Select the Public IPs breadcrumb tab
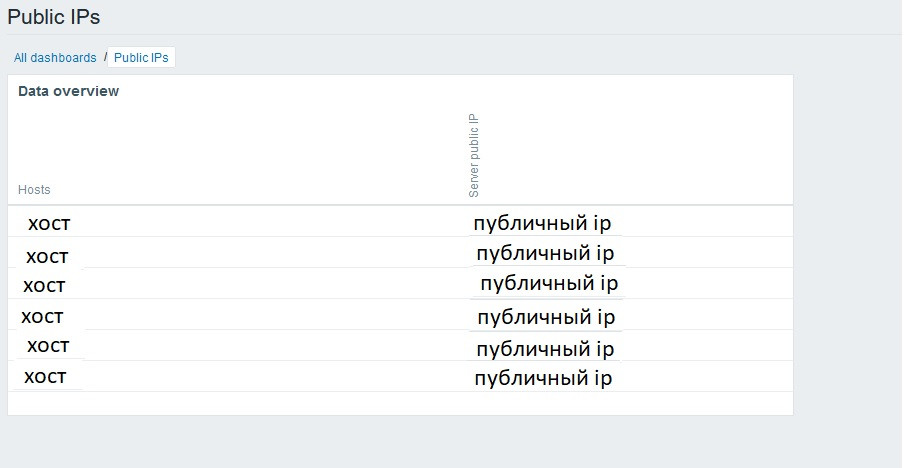 coord(141,58)
